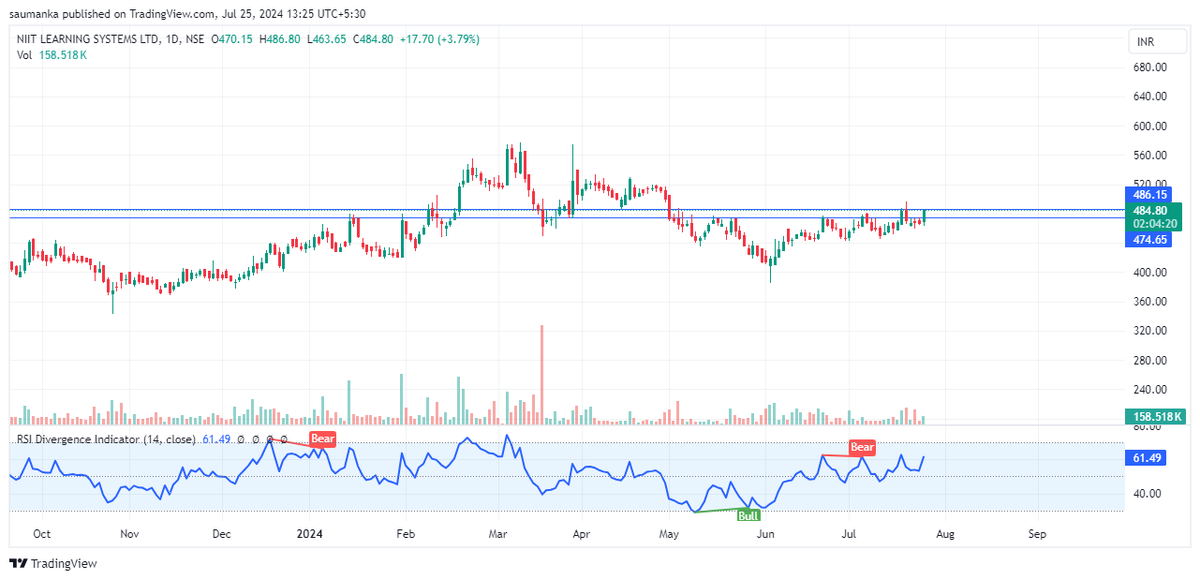Click the Jun label on time axis
1200x580 pixels.
[x=766, y=534]
